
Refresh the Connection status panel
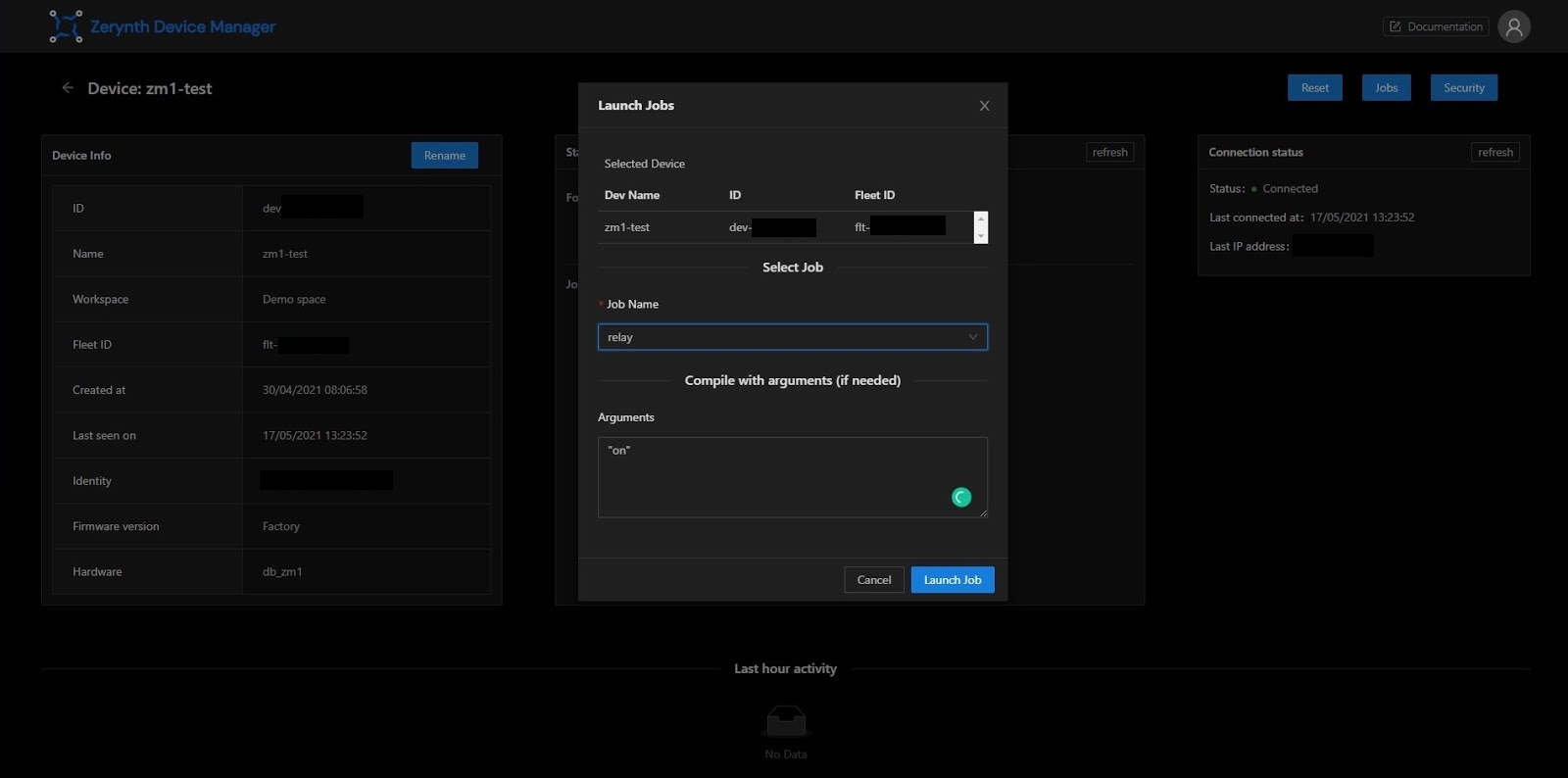pyautogui.click(x=1495, y=152)
